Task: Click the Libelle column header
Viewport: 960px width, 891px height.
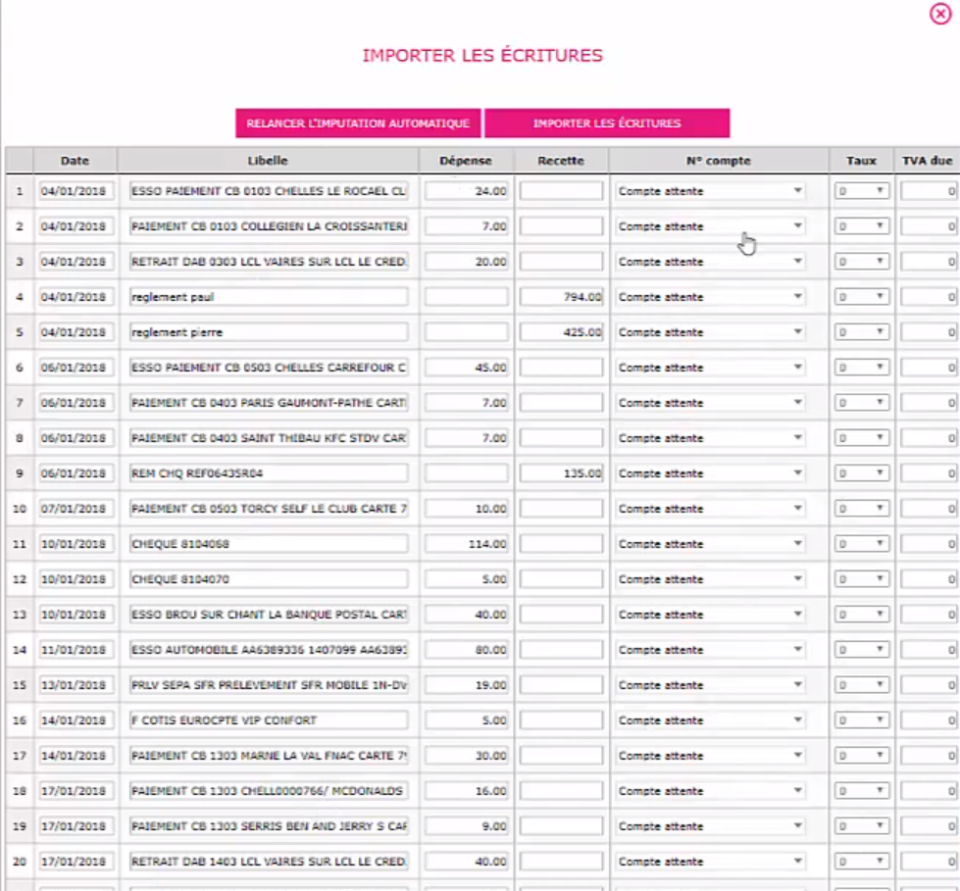Action: coord(265,160)
